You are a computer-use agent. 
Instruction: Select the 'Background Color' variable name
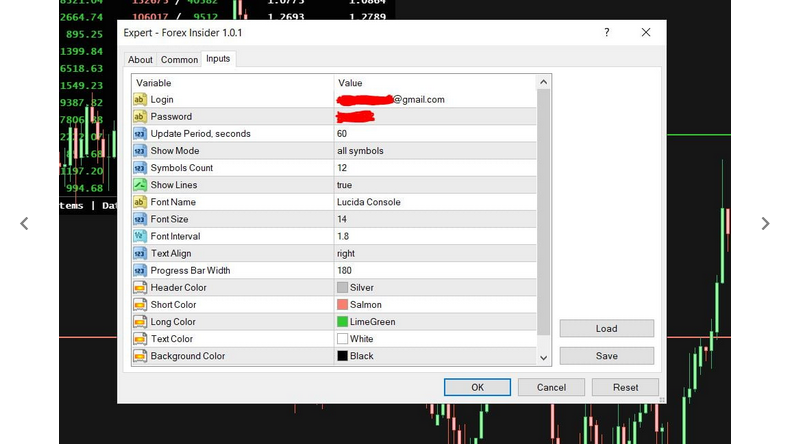188,356
